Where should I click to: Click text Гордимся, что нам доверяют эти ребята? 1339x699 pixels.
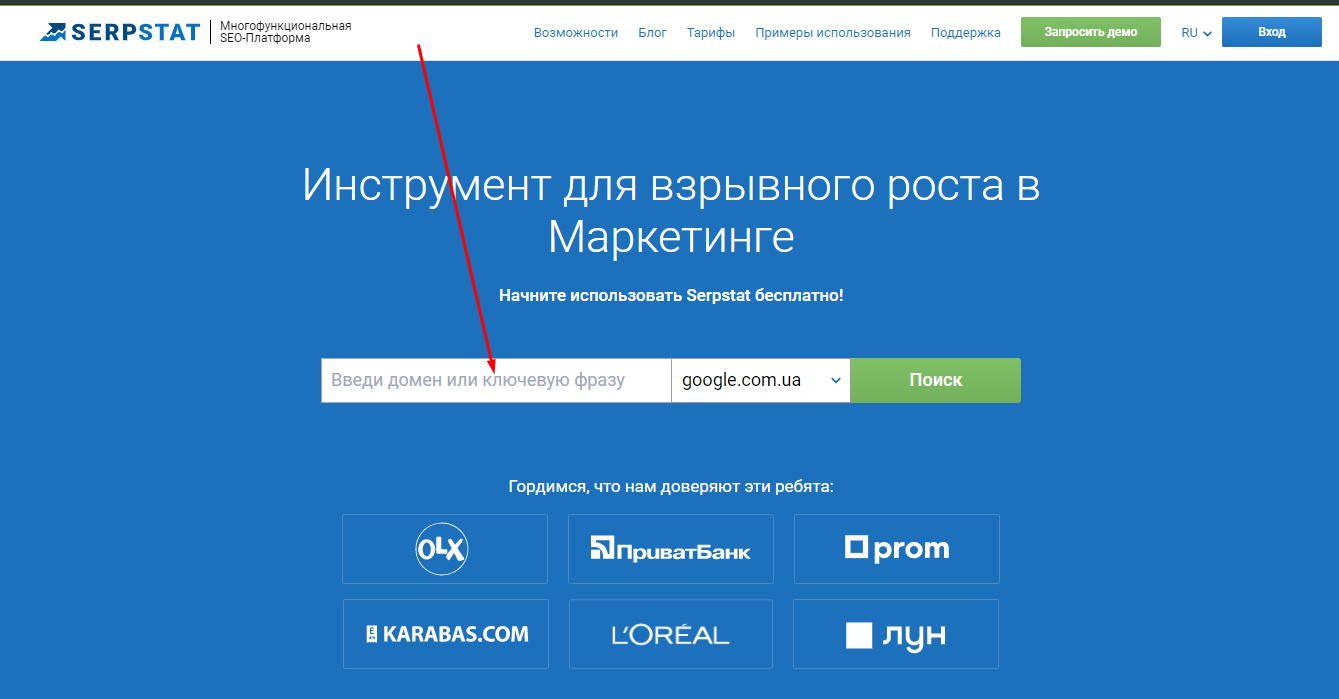coord(671,487)
